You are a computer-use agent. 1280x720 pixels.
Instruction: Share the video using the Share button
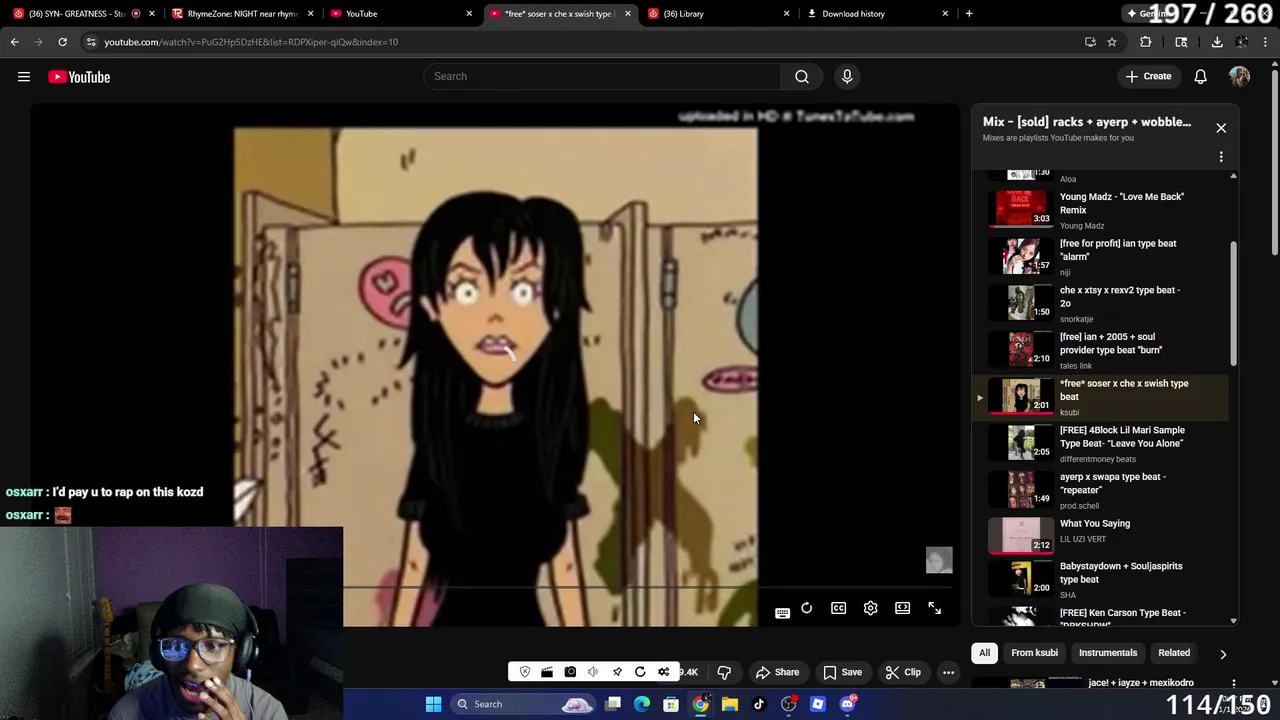[x=777, y=672]
